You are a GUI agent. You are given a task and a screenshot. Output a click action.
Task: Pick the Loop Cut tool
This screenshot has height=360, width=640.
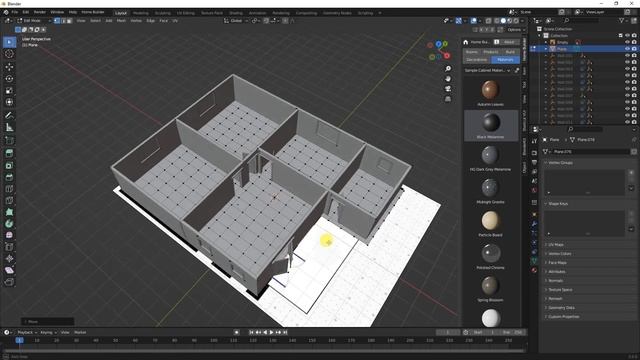coord(9,189)
